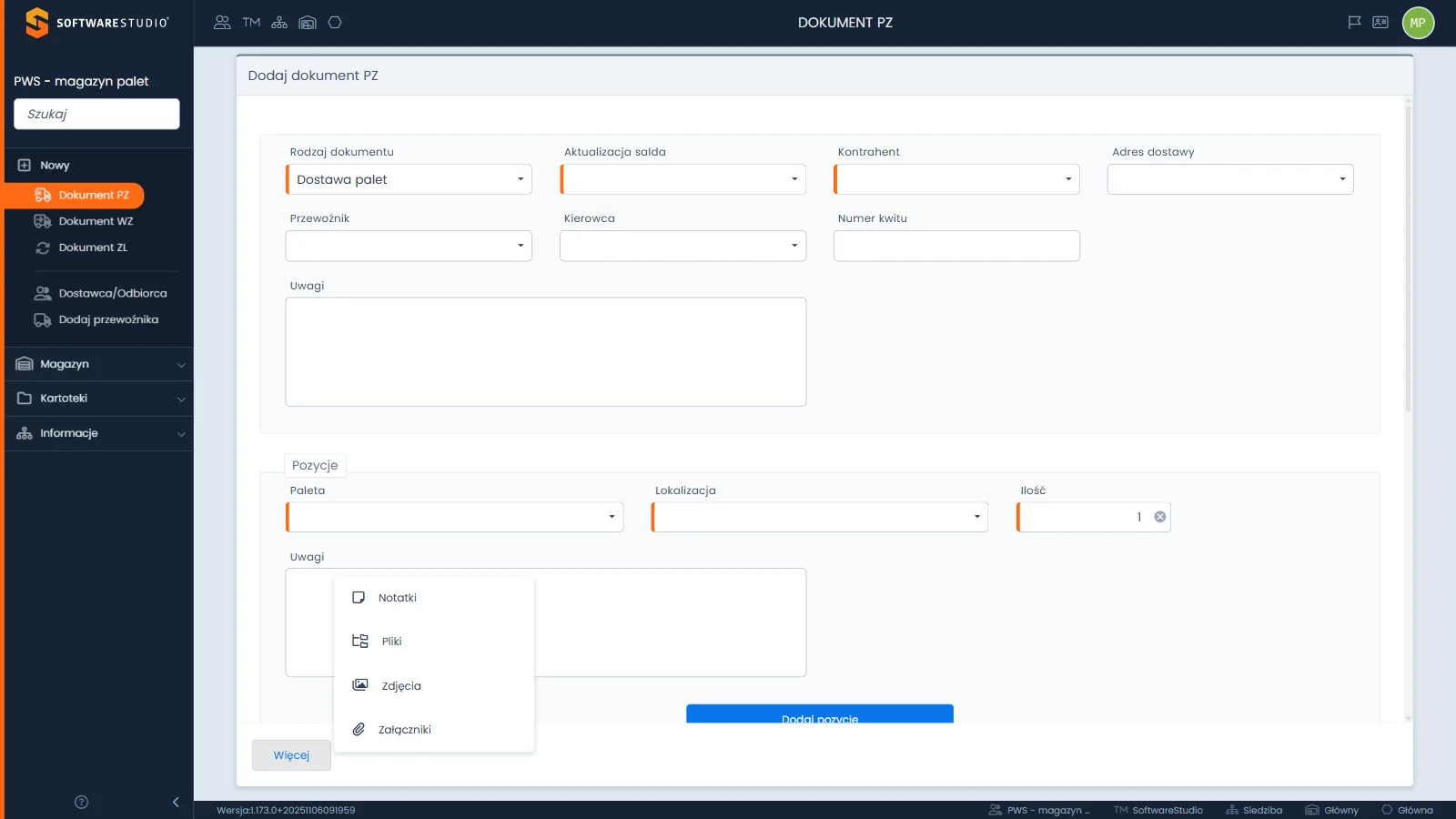Click the users icon in top toolbar
This screenshot has width=1456, height=819.
point(222,23)
